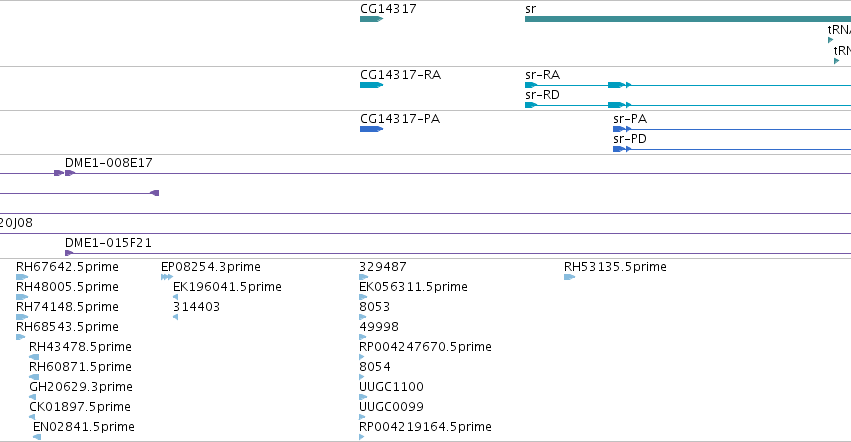851x442 pixels.
Task: Click the sr gene teal bar
Action: (x=688, y=19)
